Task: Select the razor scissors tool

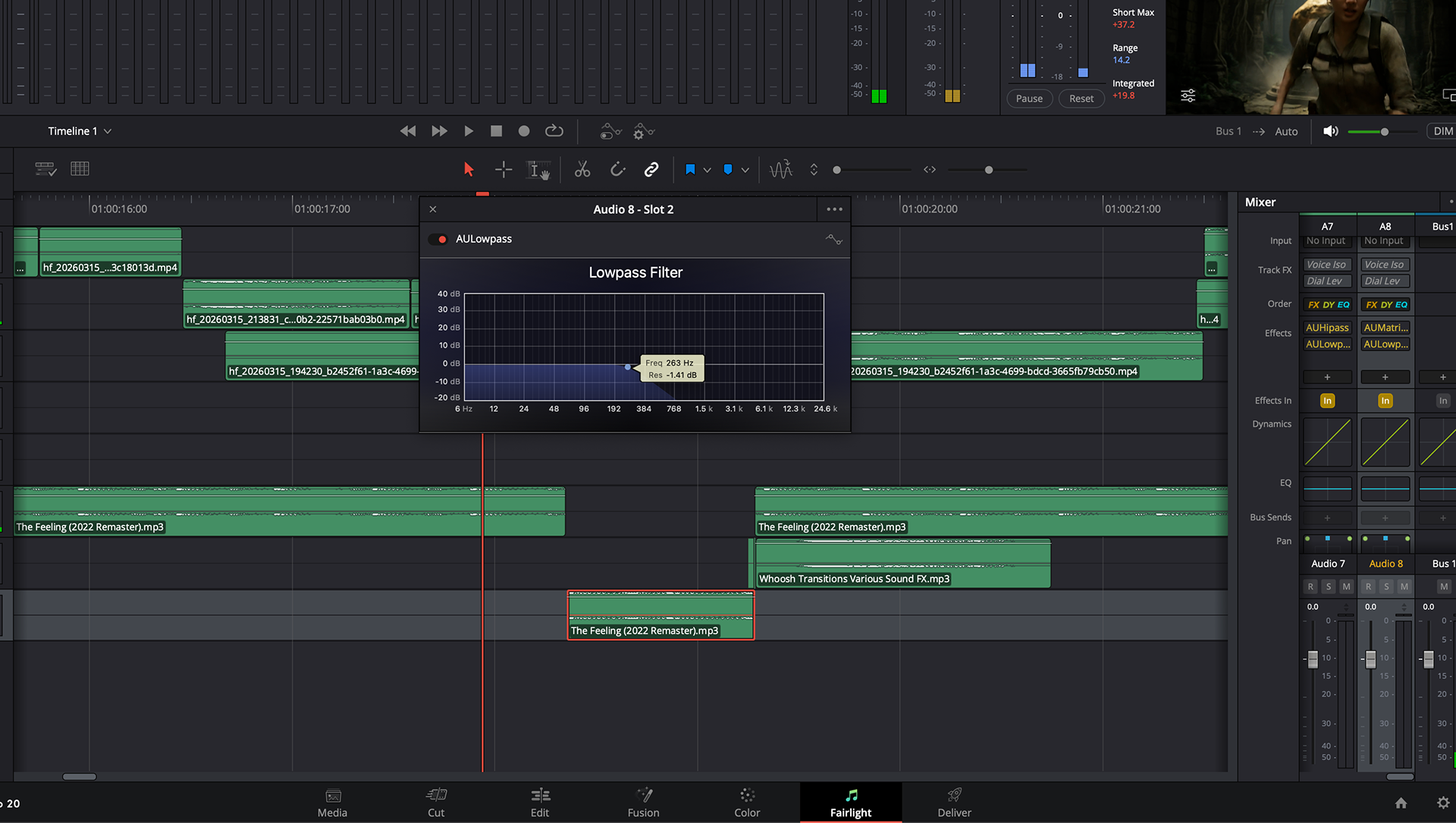Action: [x=582, y=170]
